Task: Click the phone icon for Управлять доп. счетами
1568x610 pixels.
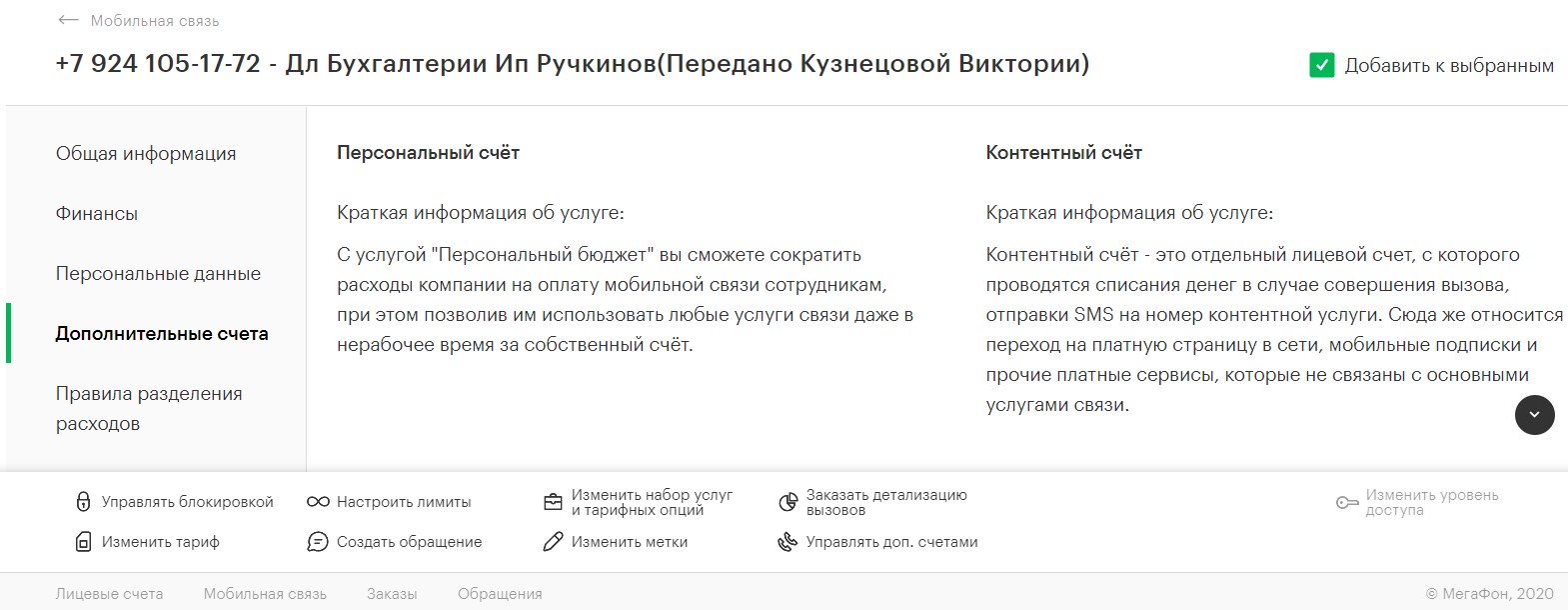Action: coord(787,542)
